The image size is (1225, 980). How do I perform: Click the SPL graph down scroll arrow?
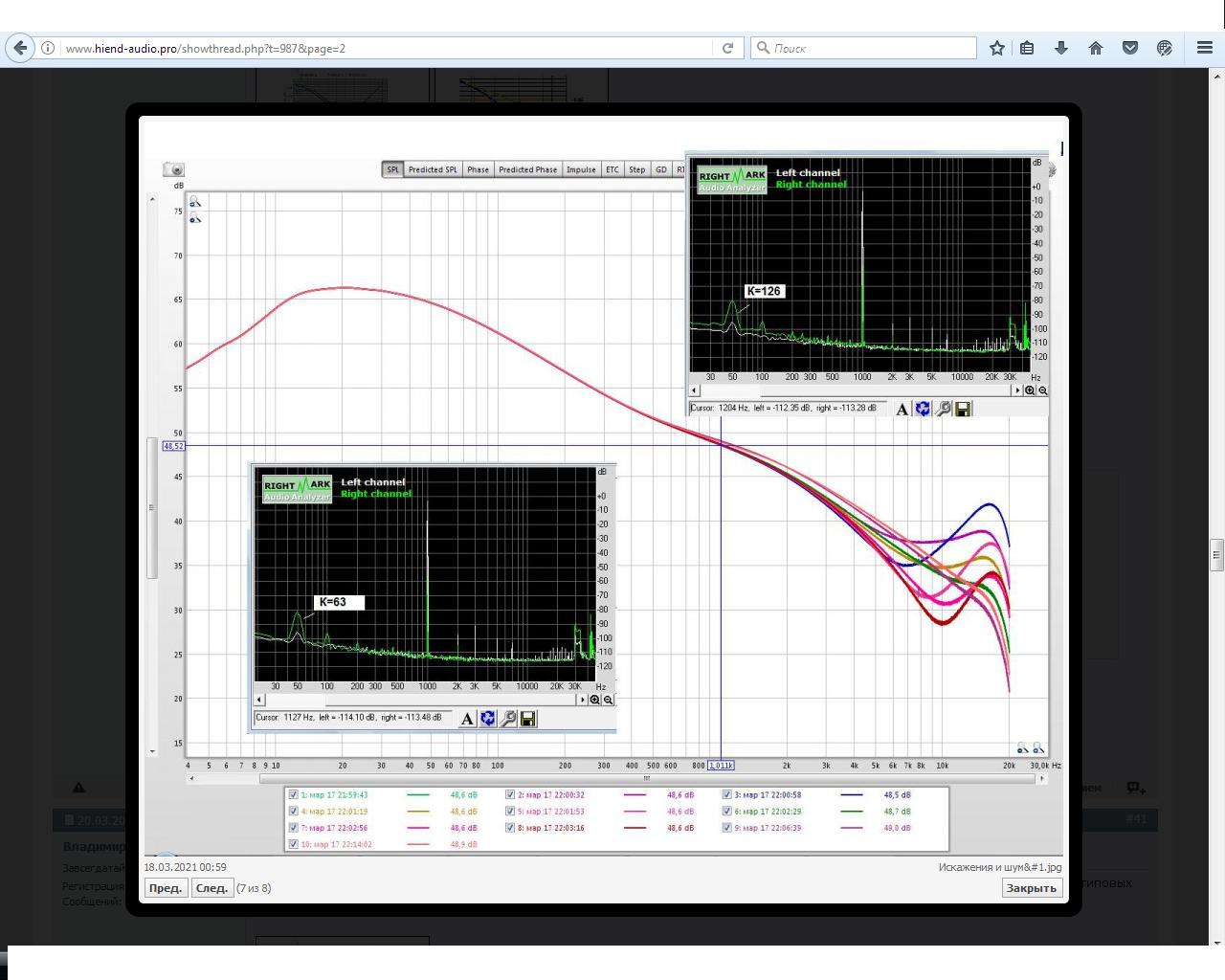[x=151, y=752]
